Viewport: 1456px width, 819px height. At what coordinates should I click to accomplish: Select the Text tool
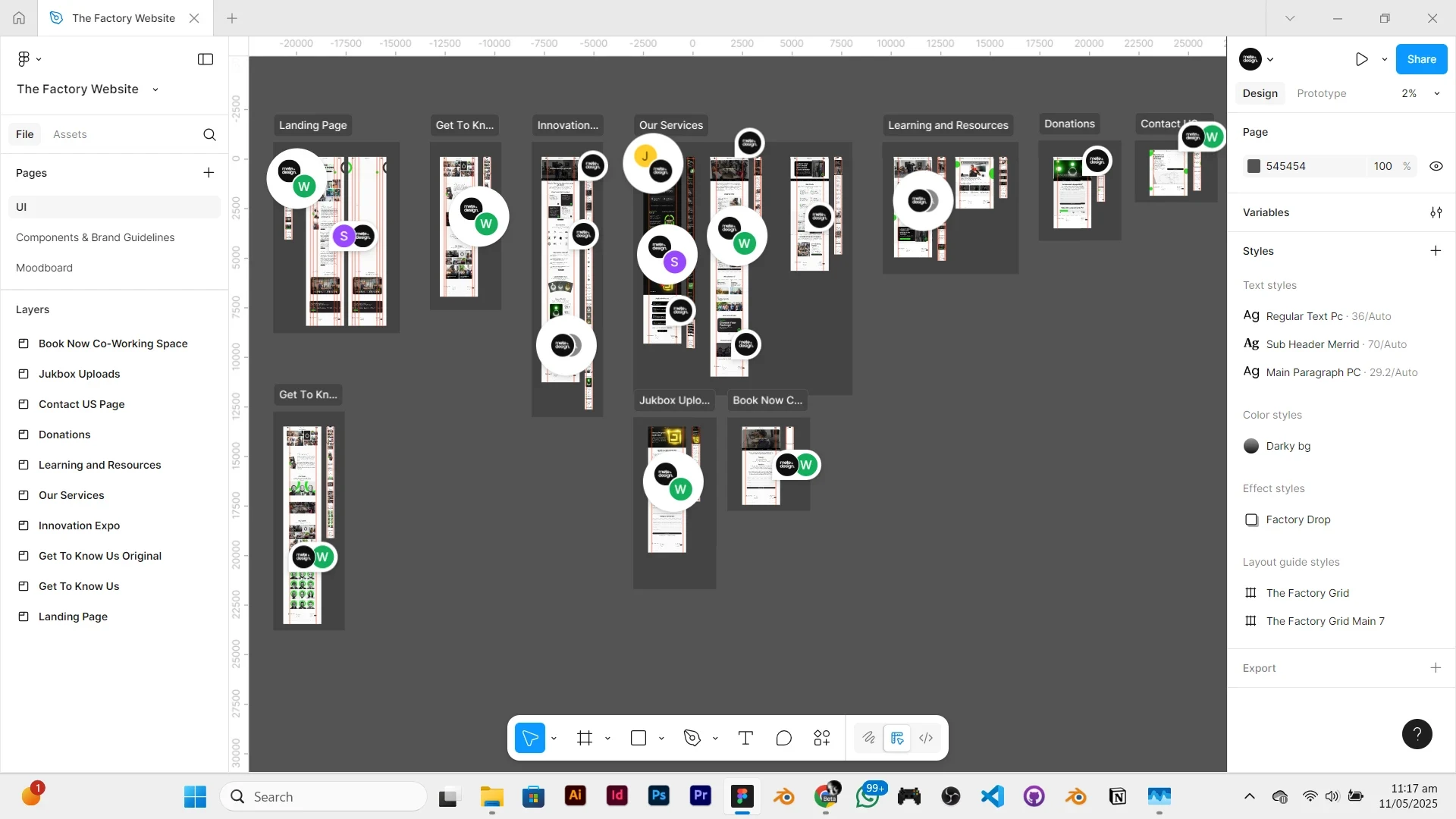(745, 739)
